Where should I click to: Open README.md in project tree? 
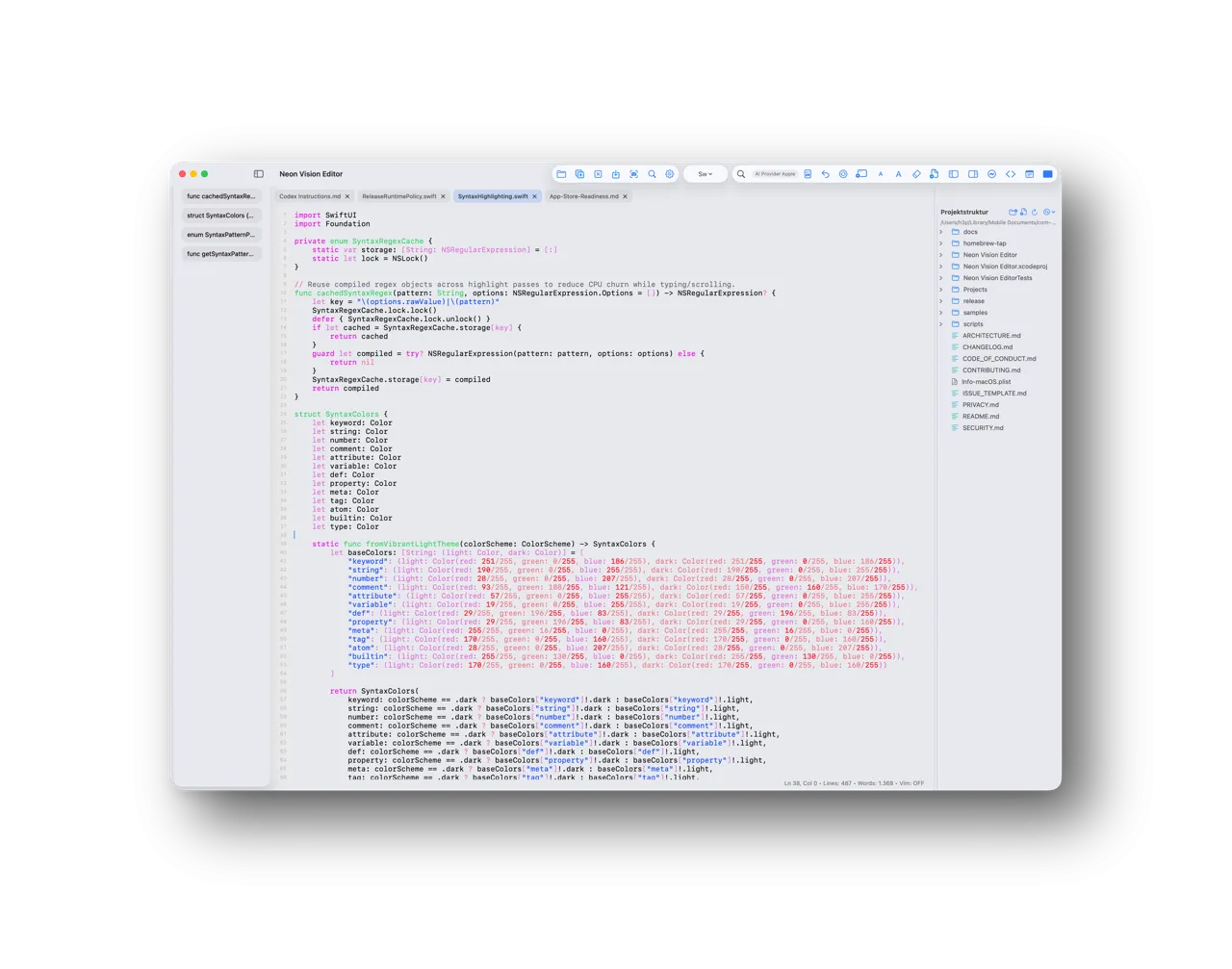pos(981,417)
